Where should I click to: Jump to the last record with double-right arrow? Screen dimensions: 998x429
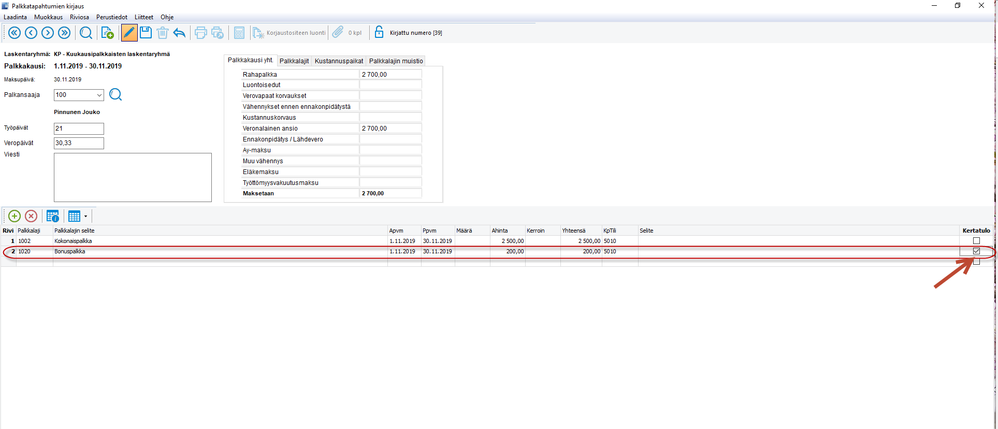64,32
